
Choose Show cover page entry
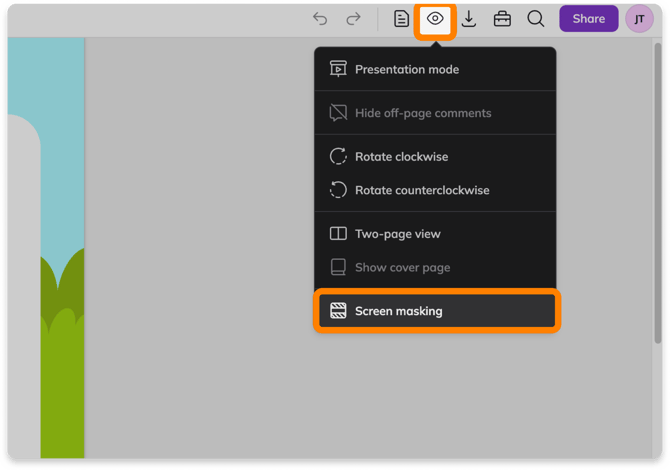(435, 267)
